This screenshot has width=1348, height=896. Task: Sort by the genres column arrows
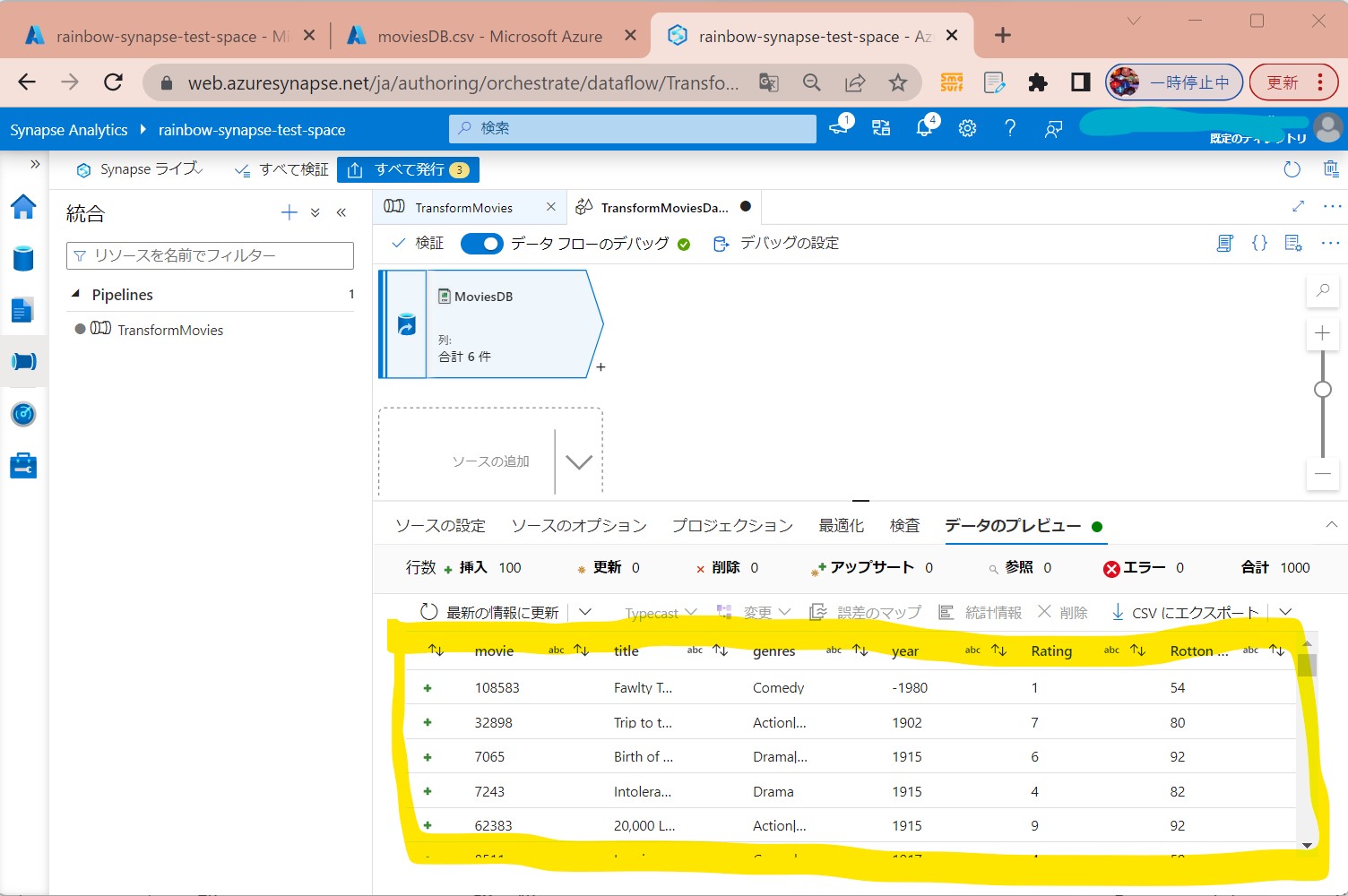click(860, 650)
